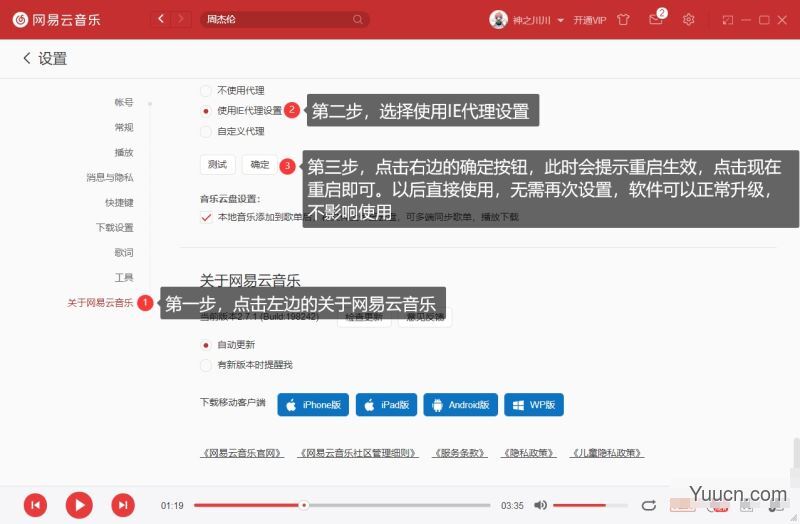Click the volume slider bar
Screen dimensions: 800x524
pos(590,505)
